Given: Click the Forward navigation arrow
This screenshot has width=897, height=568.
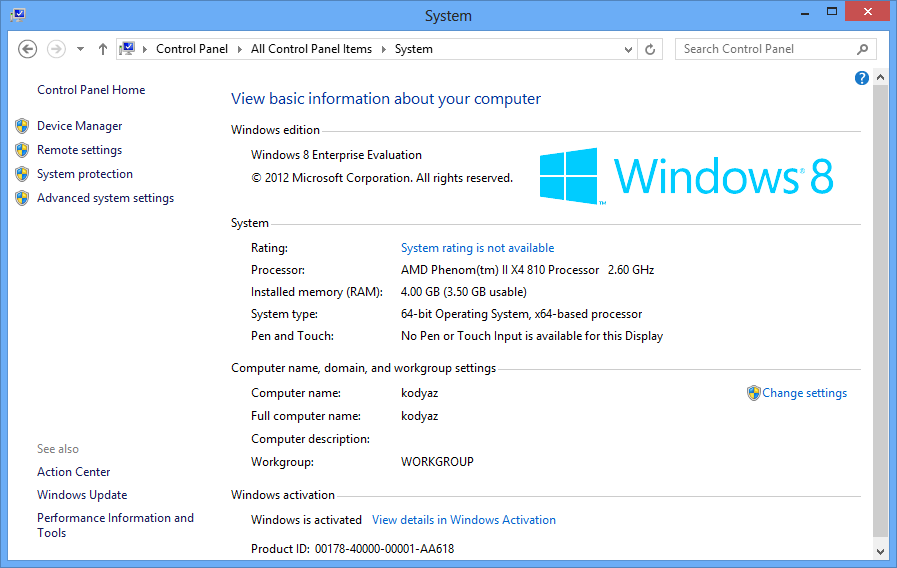Looking at the screenshot, I should 56,49.
